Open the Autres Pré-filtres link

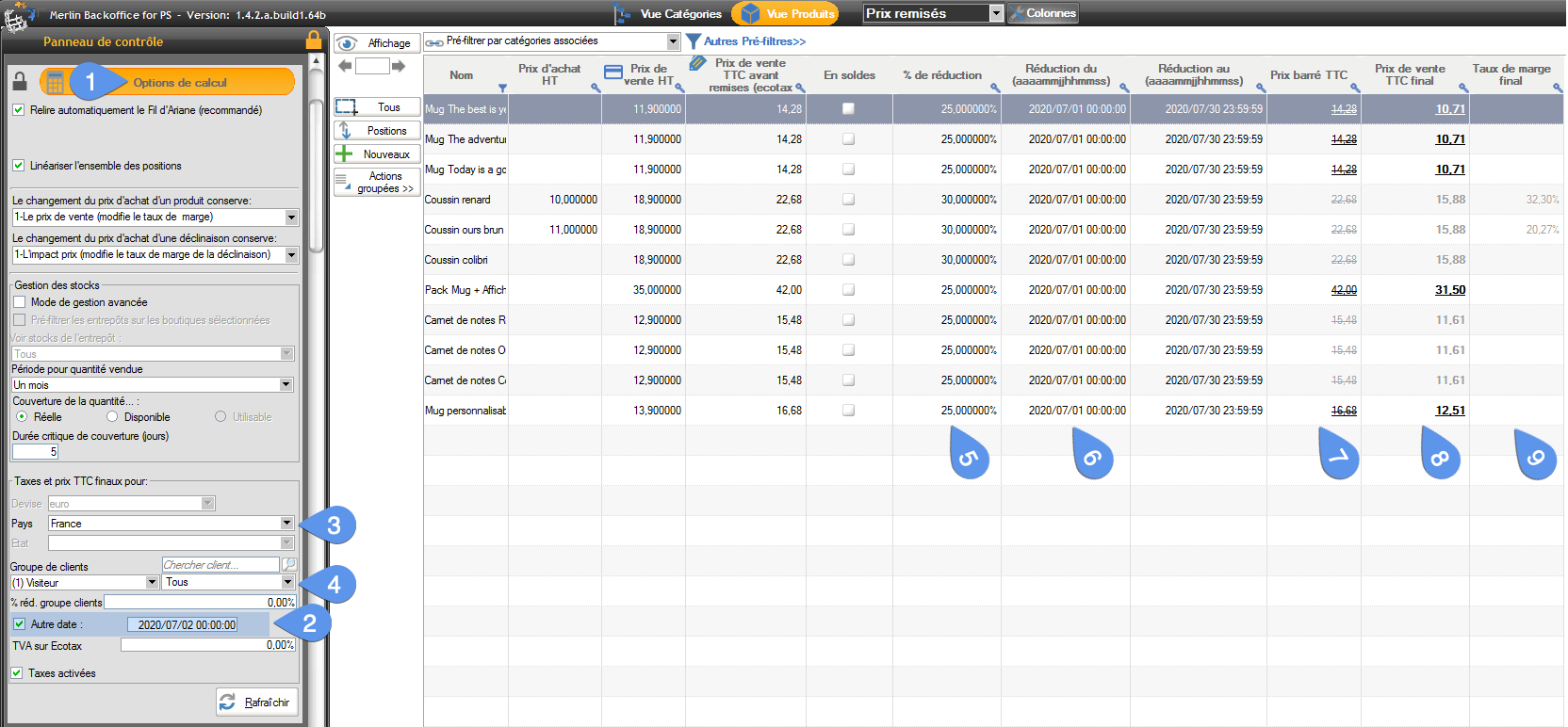point(754,41)
